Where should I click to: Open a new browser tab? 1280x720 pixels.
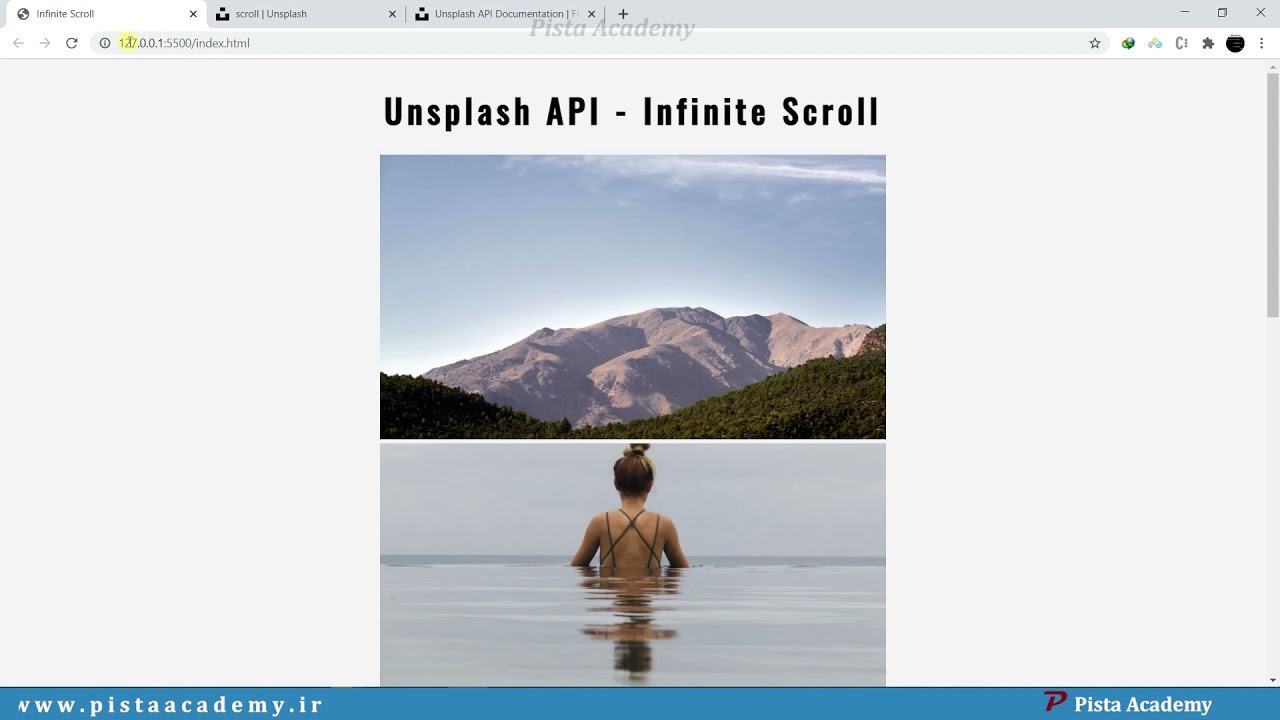point(623,14)
